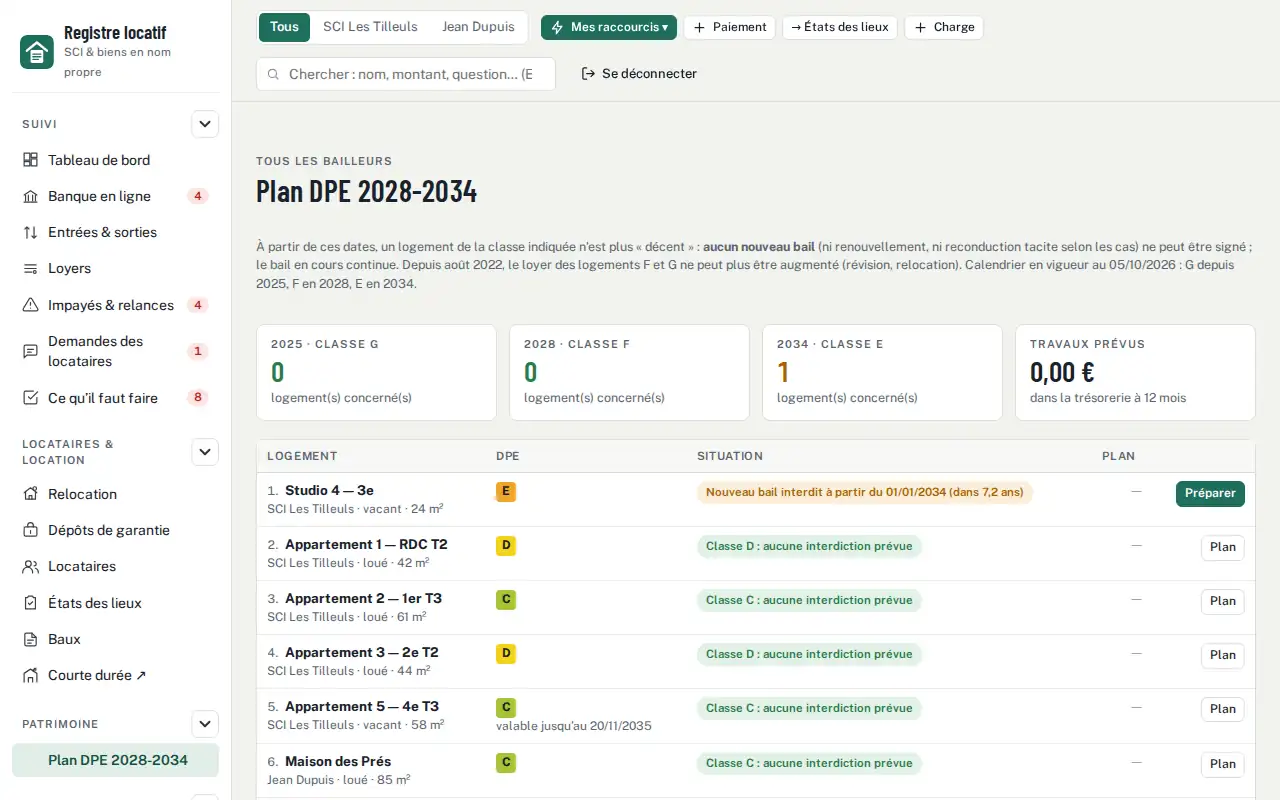Viewport: 1280px width, 800px height.
Task: Collapse the Patrimoine section chevron
Action: 205,724
